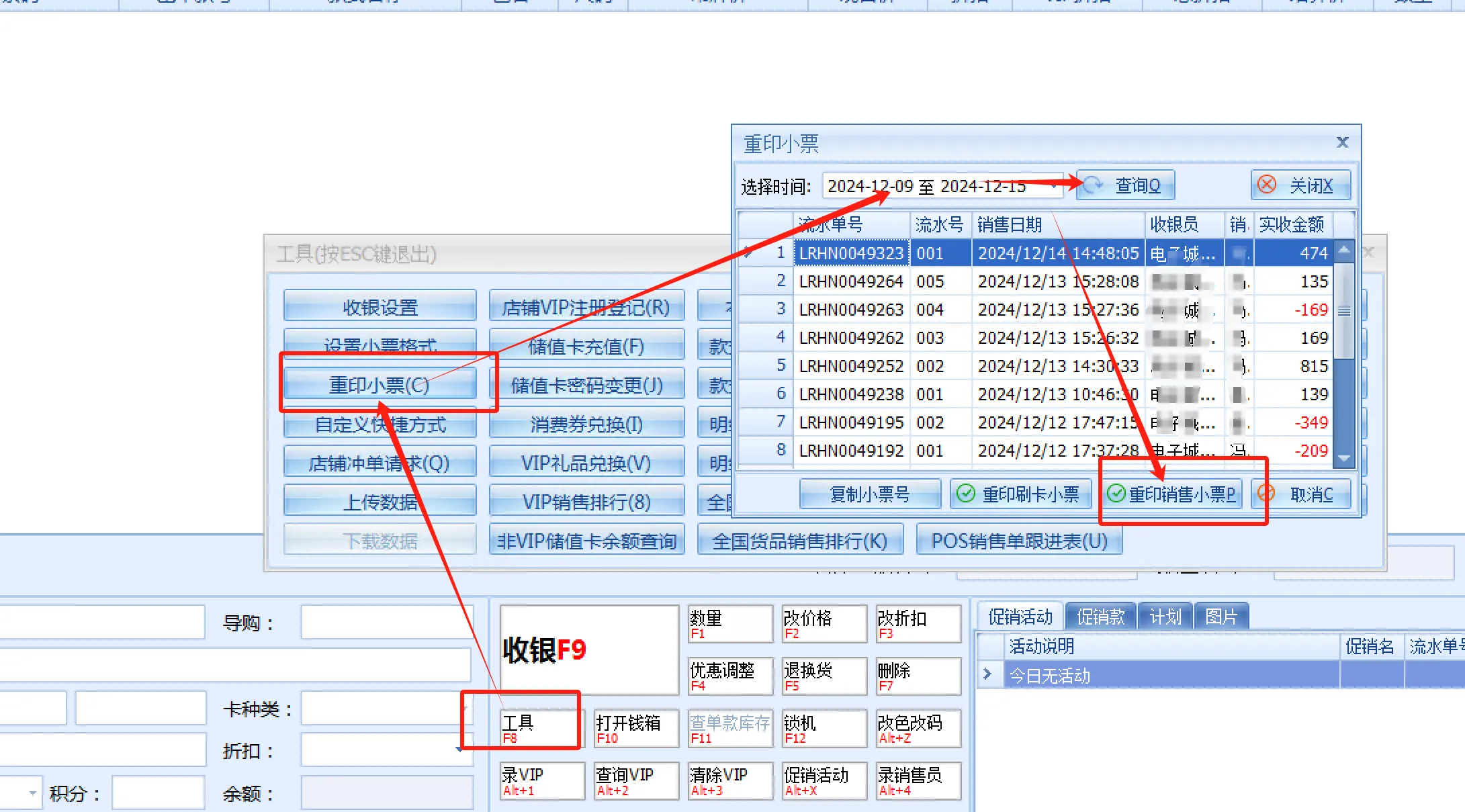Click the refresh icon on 查询Q button
This screenshot has width=1465, height=812.
[1094, 185]
